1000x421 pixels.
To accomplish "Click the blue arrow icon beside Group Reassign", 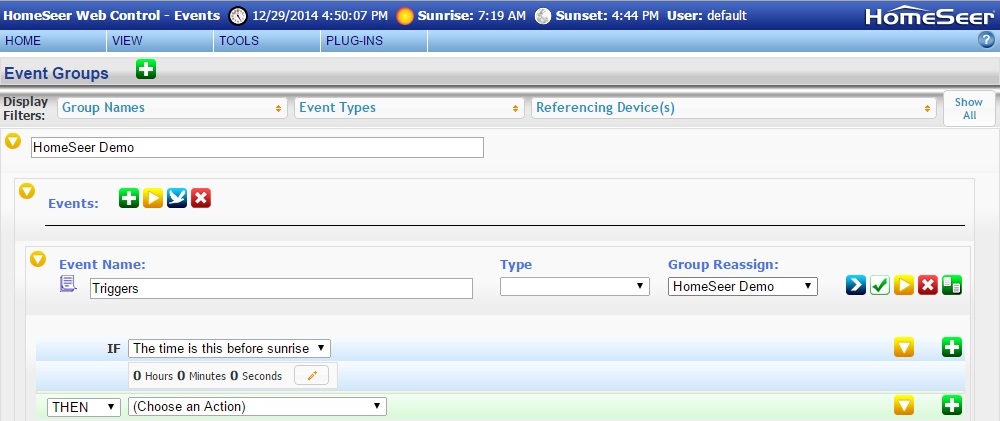I will (x=856, y=285).
